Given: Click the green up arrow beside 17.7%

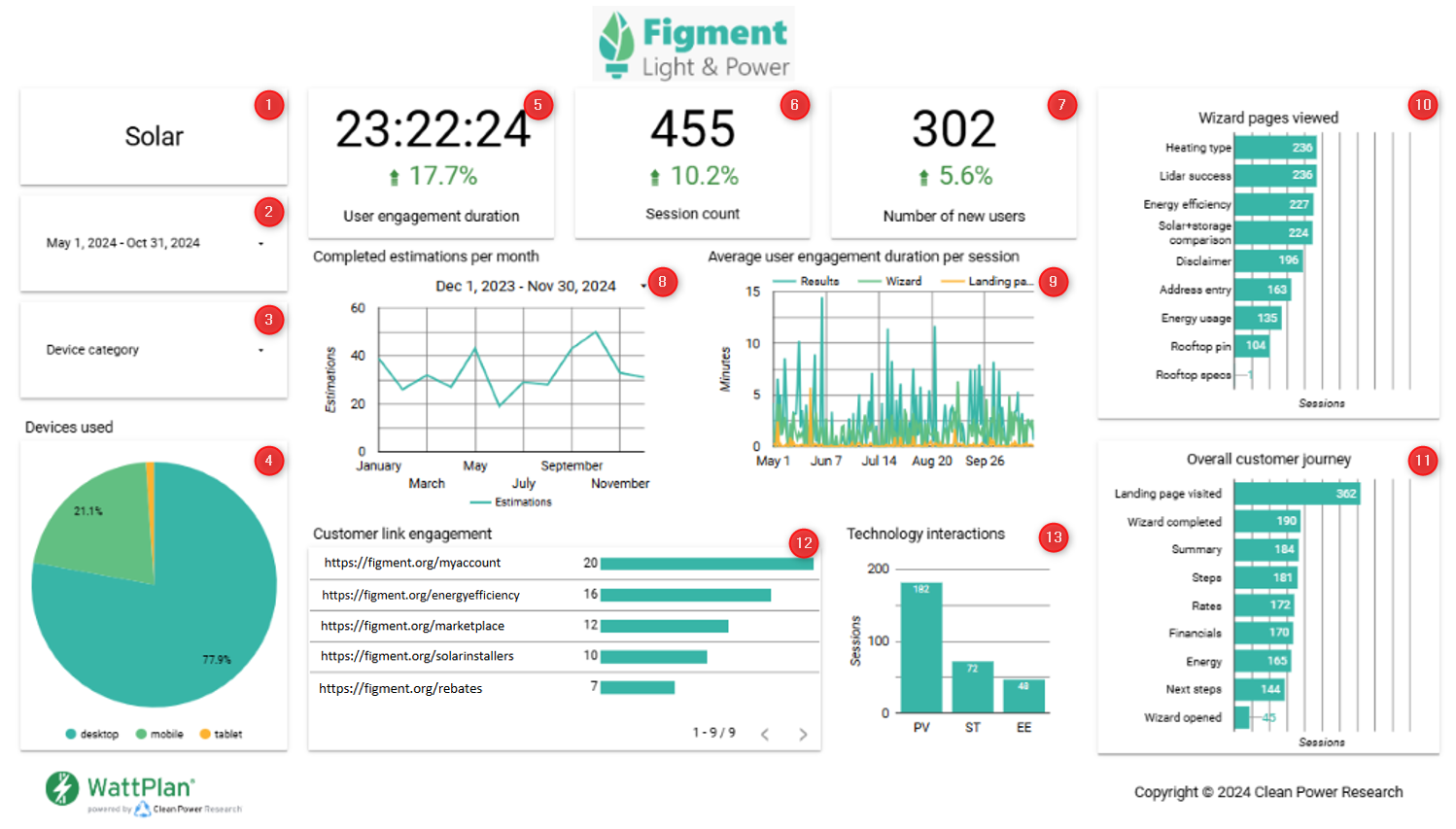Looking at the screenshot, I should pyautogui.click(x=394, y=177).
